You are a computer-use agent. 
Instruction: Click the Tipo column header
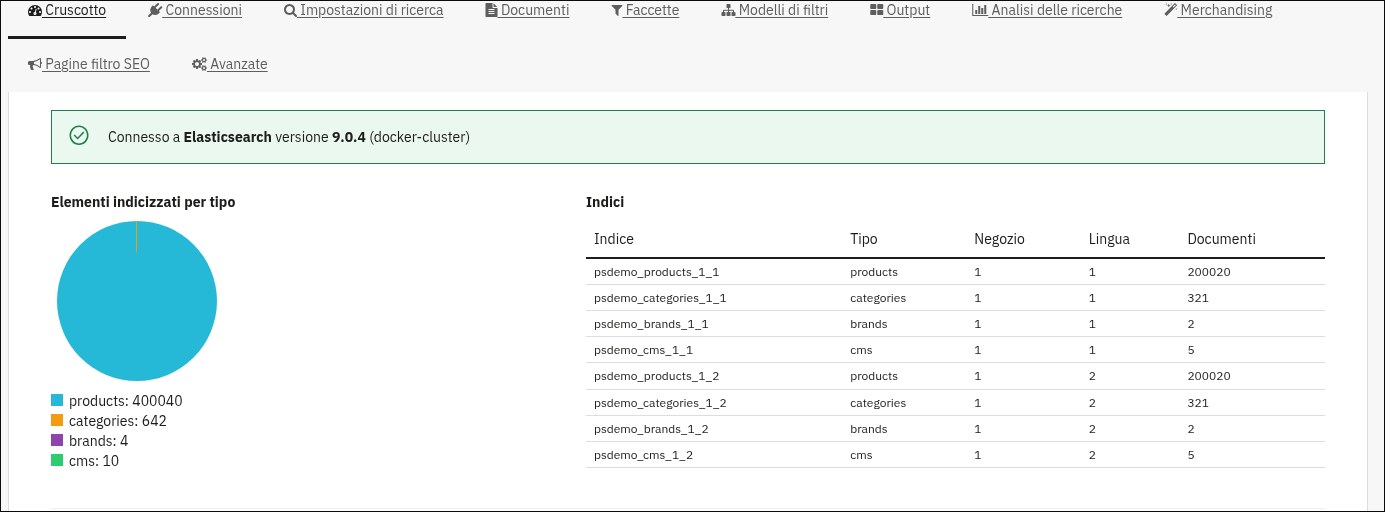point(864,239)
